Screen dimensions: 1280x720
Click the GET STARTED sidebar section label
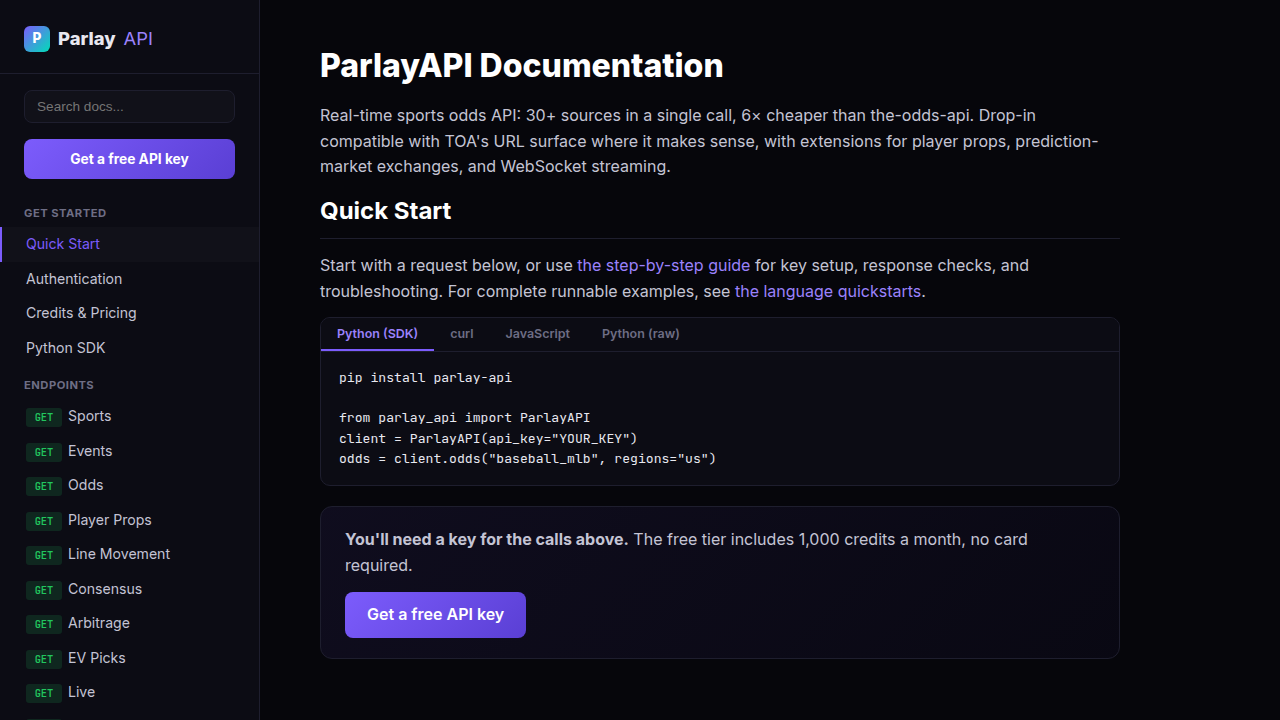click(65, 213)
